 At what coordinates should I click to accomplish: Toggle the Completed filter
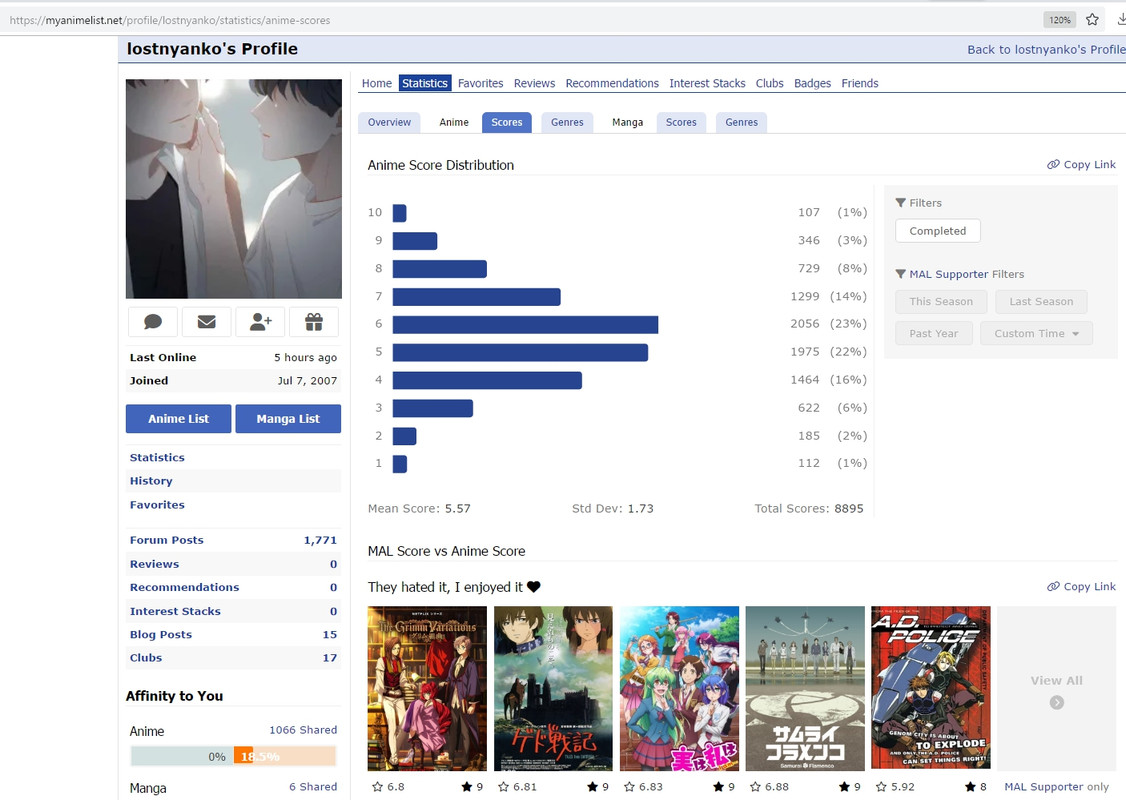[938, 231]
